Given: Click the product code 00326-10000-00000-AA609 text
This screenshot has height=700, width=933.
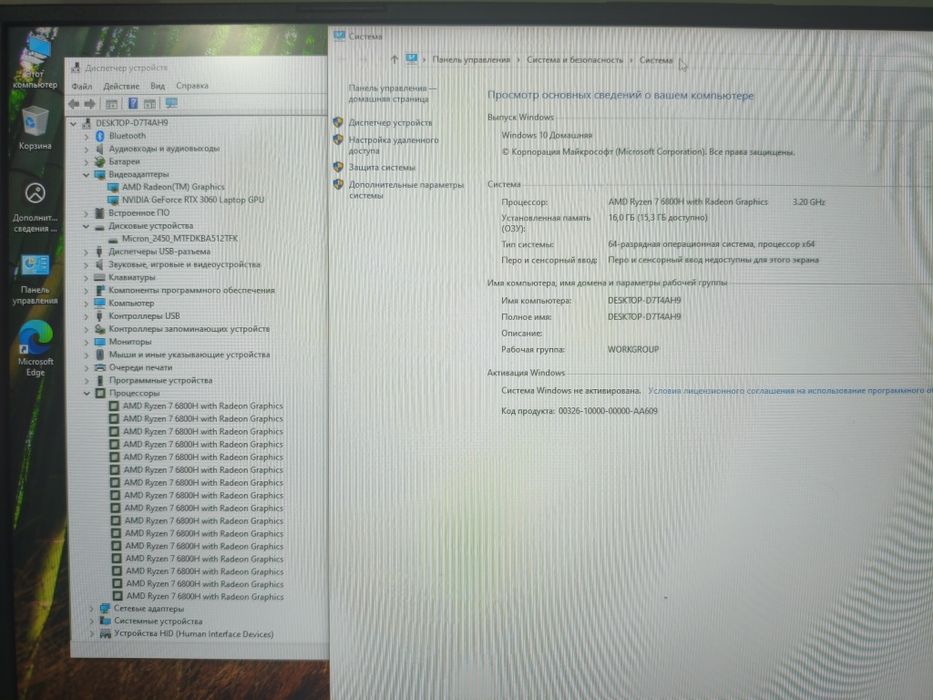Looking at the screenshot, I should click(608, 411).
